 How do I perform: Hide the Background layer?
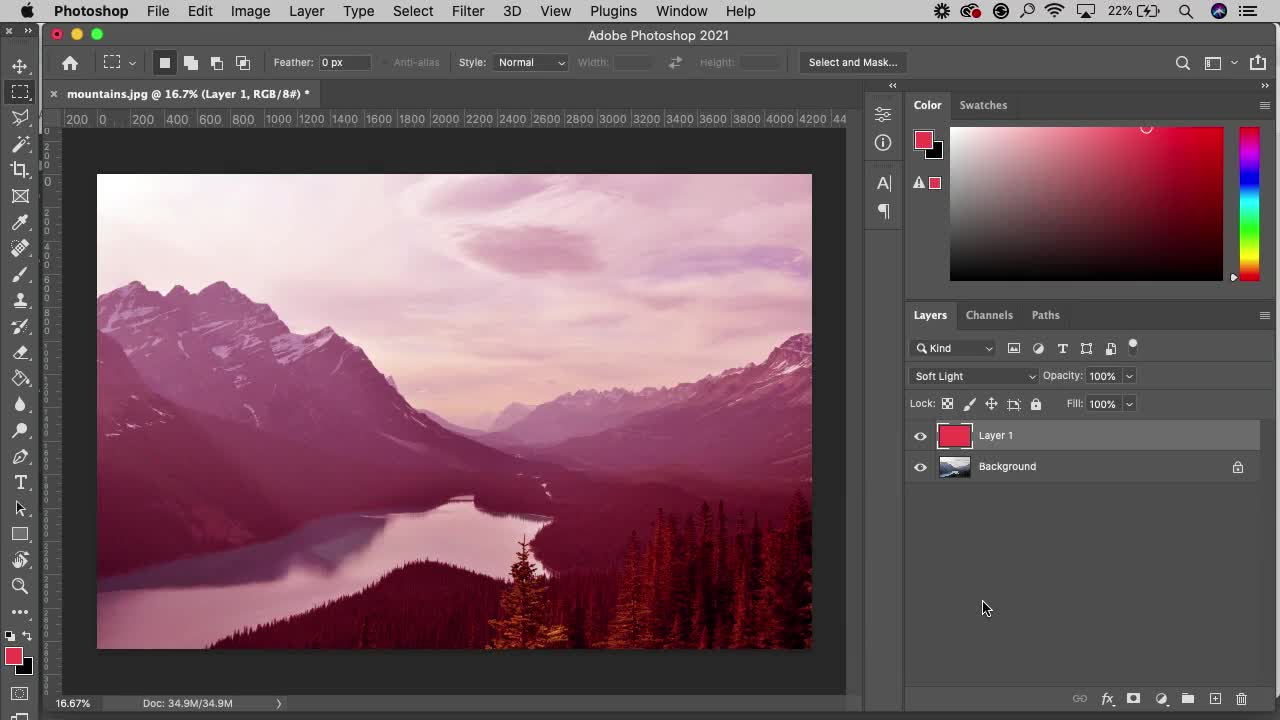coord(920,466)
